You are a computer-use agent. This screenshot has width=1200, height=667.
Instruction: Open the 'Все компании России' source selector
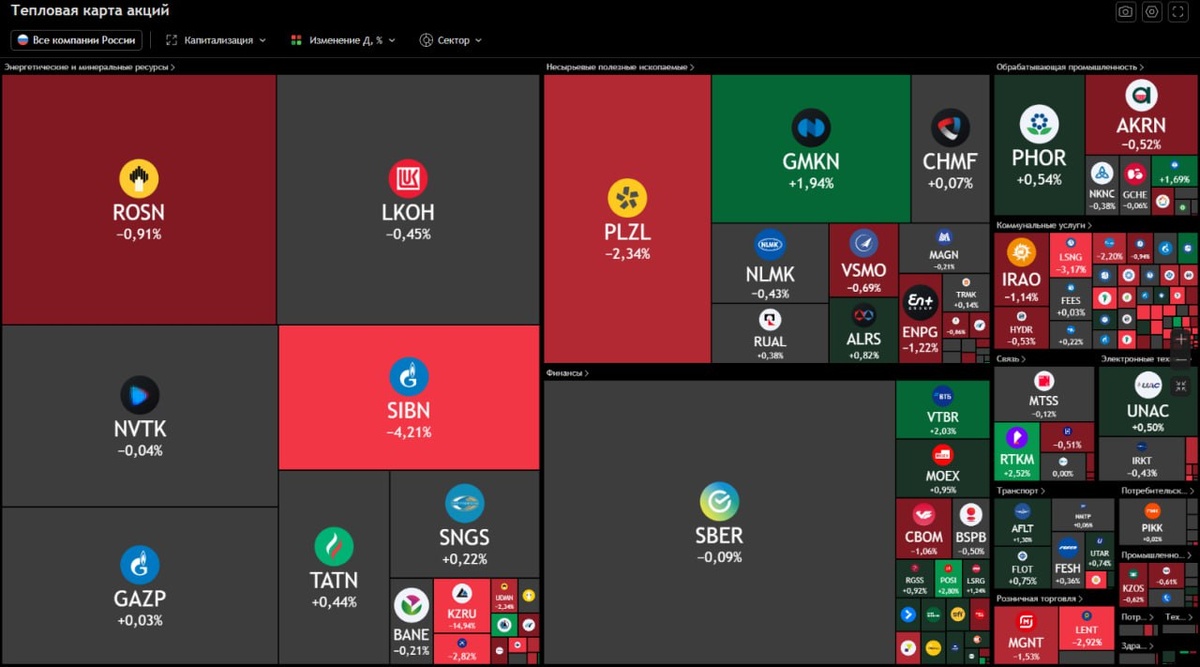pos(77,40)
